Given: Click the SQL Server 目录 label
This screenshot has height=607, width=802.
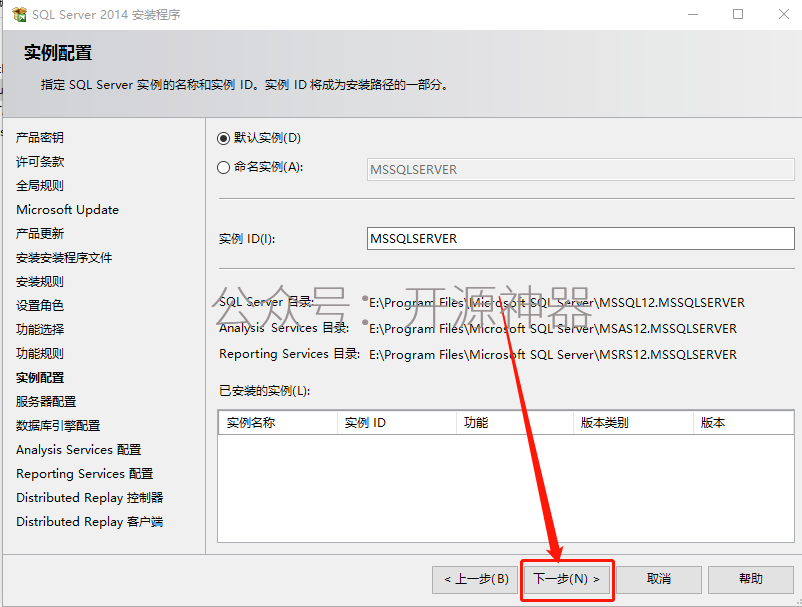Looking at the screenshot, I should coord(266,302).
